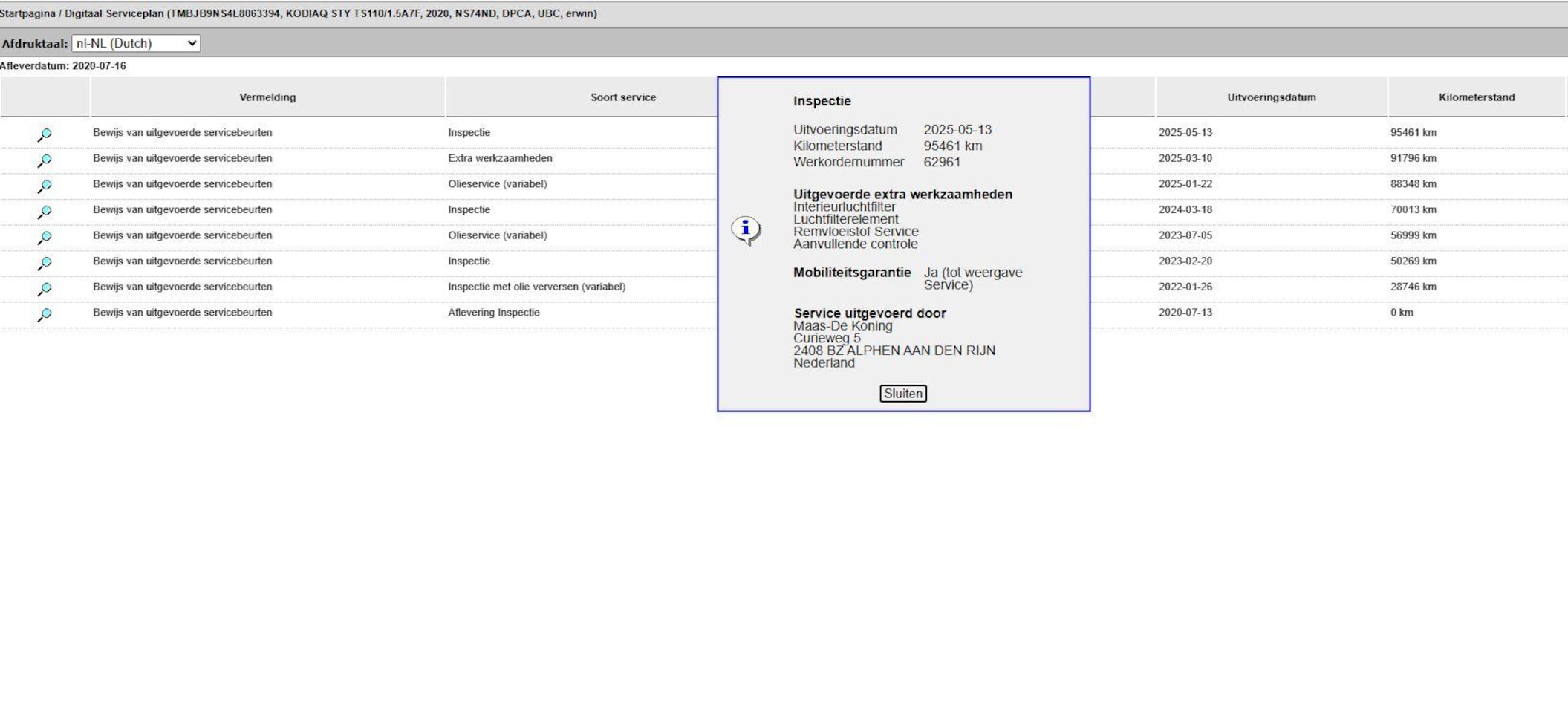Open magnifier for Inspectie at 70013 km
The image size is (1568, 713).
(45, 212)
